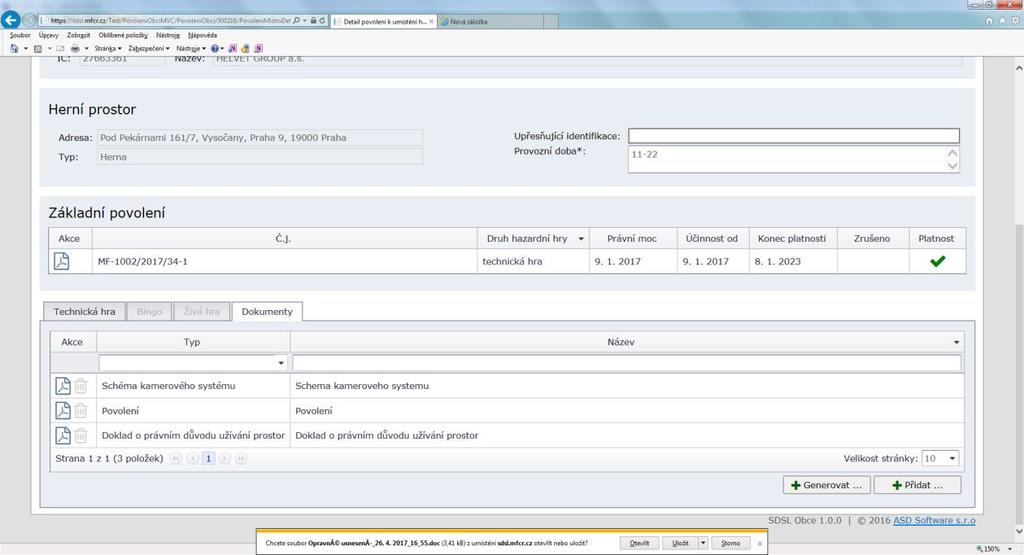The image size is (1024, 555).
Task: Click page 1 in documents pager
Action: [x=208, y=458]
